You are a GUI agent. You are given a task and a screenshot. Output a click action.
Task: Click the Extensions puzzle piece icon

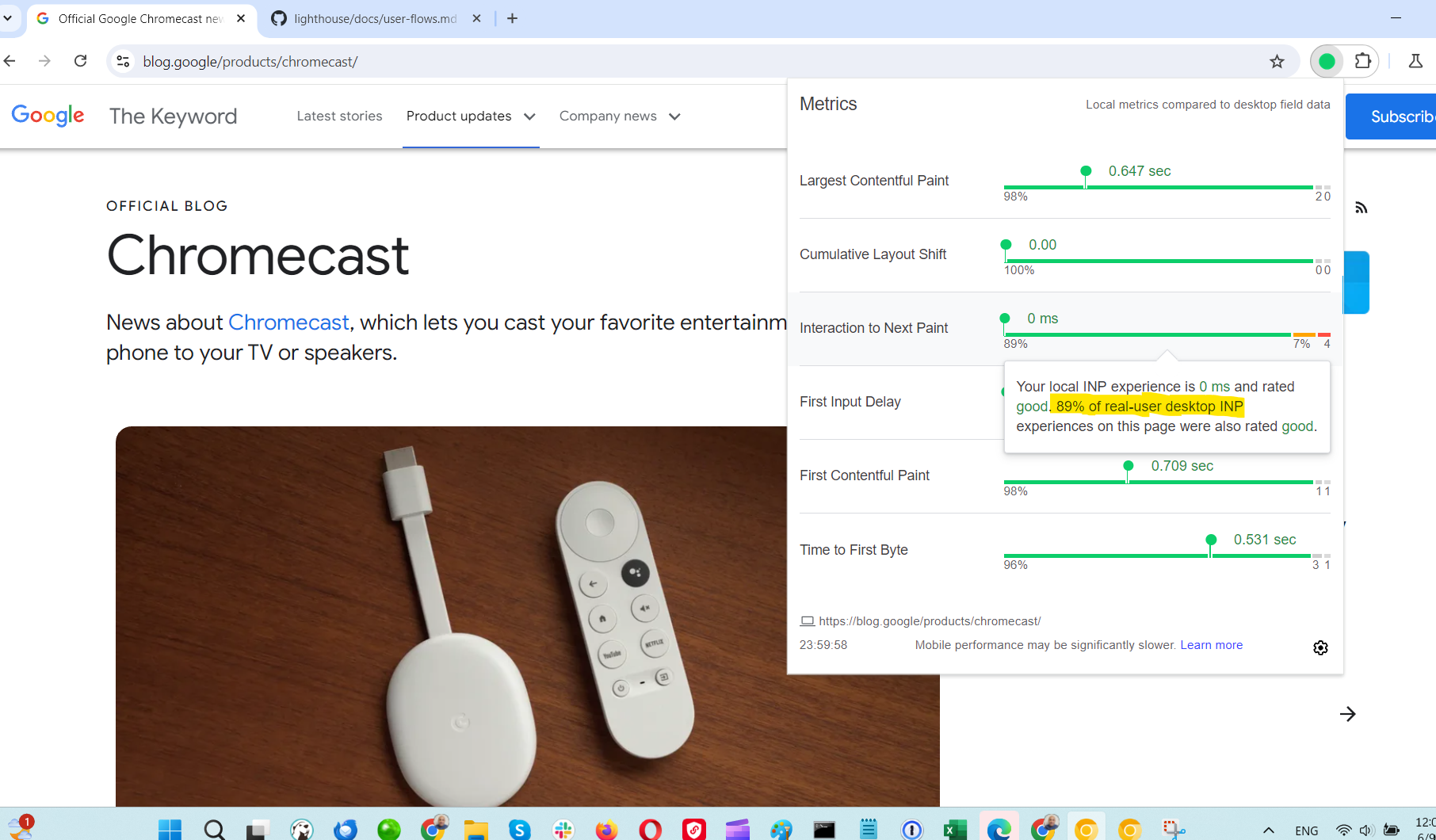click(x=1362, y=61)
